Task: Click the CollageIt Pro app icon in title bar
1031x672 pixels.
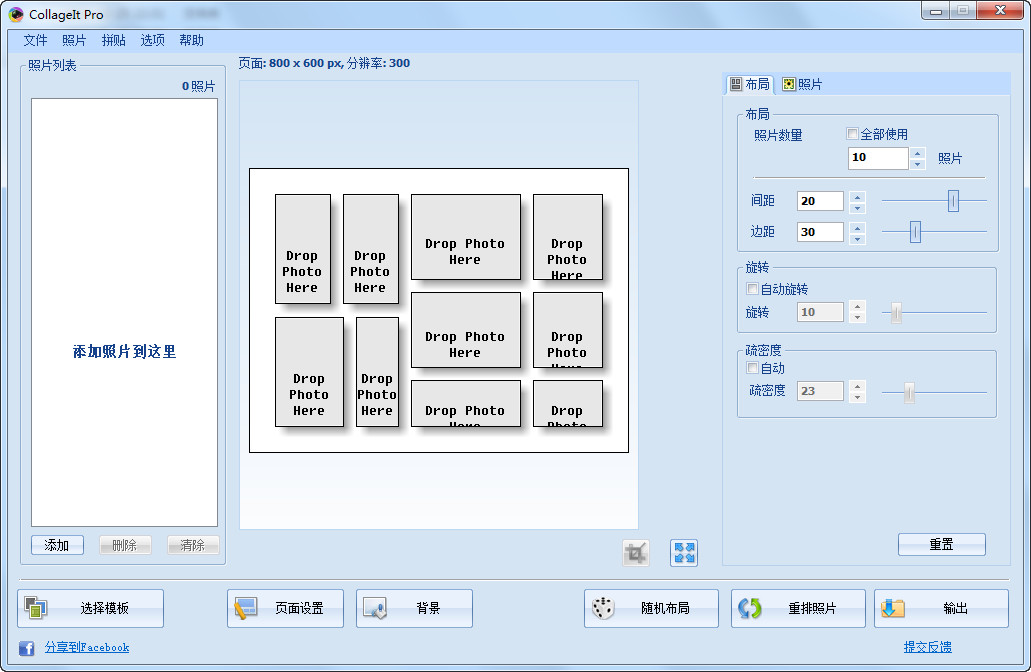Action: point(16,14)
